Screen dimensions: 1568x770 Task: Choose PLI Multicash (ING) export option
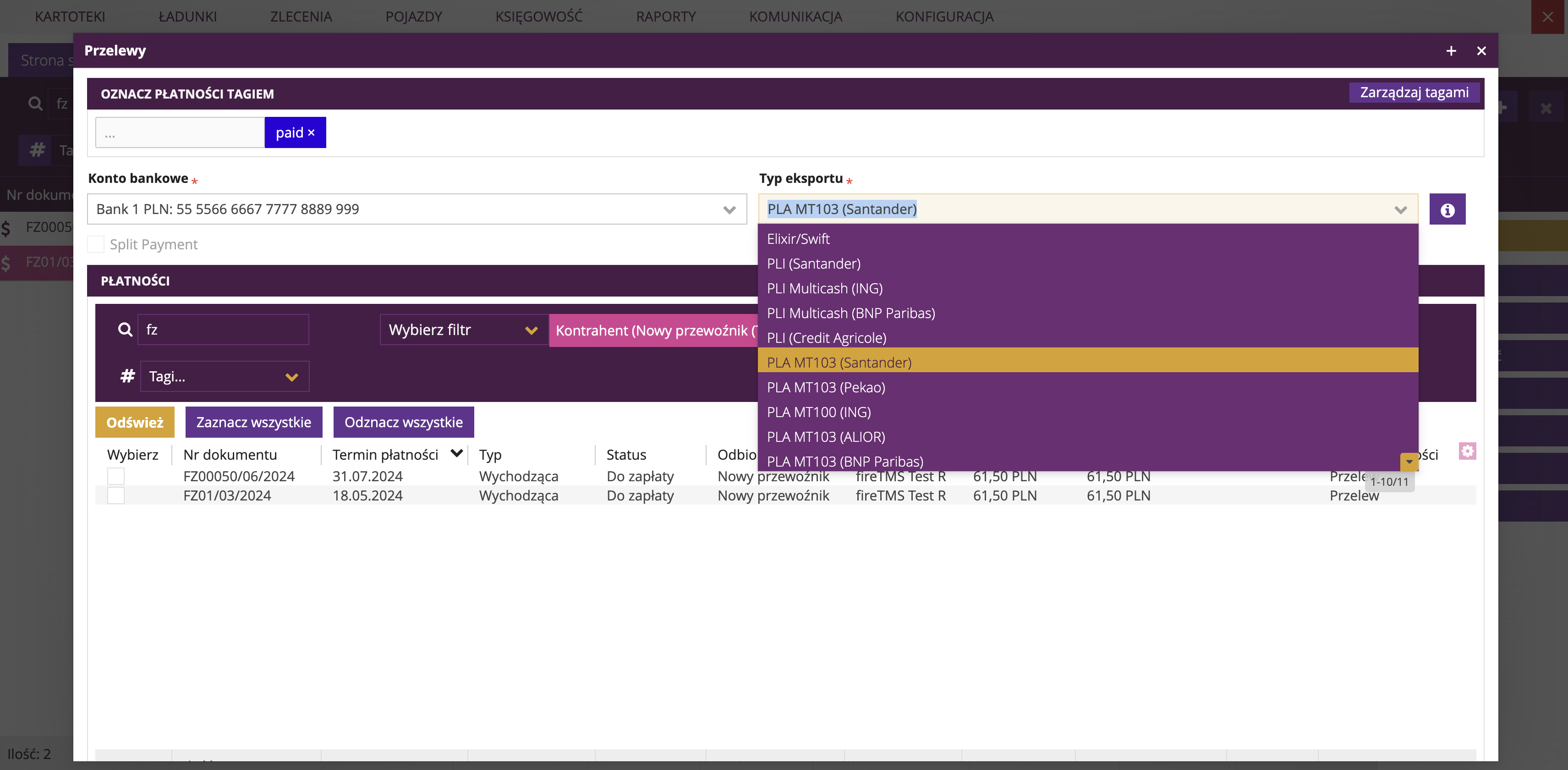point(825,289)
